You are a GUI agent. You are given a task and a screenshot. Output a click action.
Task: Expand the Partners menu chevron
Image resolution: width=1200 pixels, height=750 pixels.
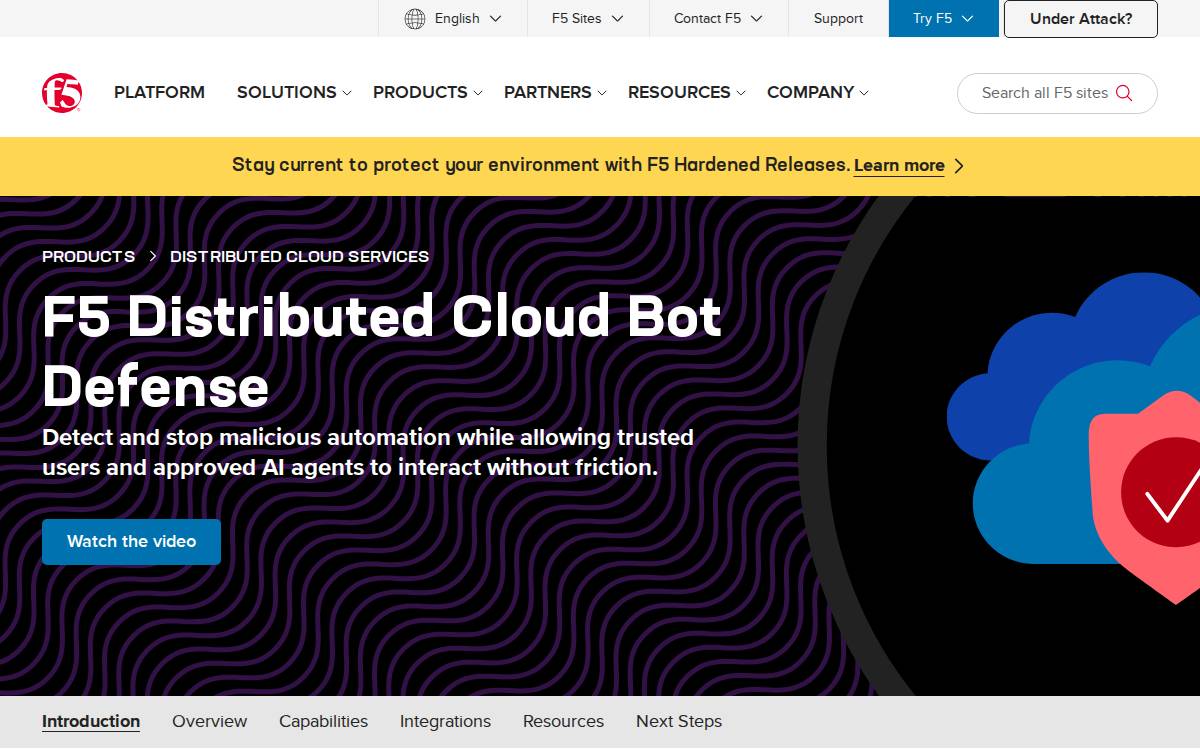pos(602,93)
